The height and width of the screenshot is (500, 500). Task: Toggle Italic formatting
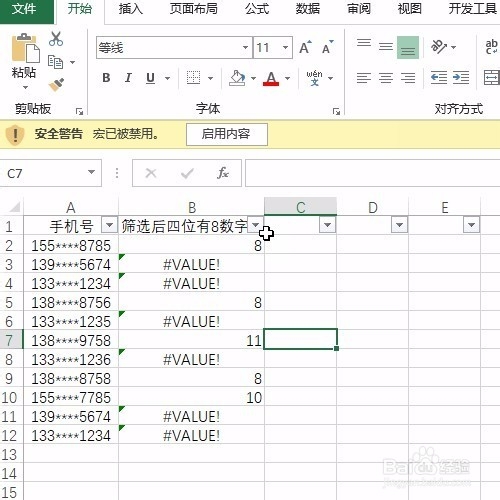click(x=128, y=78)
